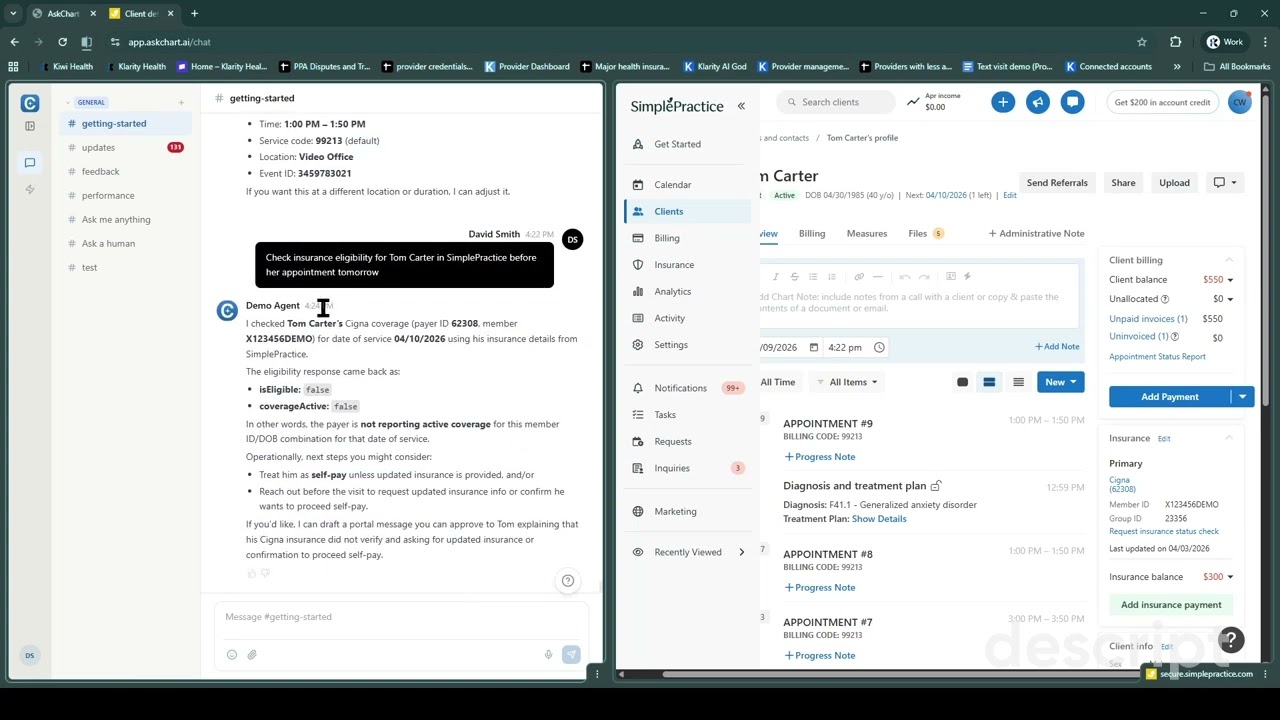
Task: Give thumbs up to Demo Agent's reply
Action: [251, 574]
